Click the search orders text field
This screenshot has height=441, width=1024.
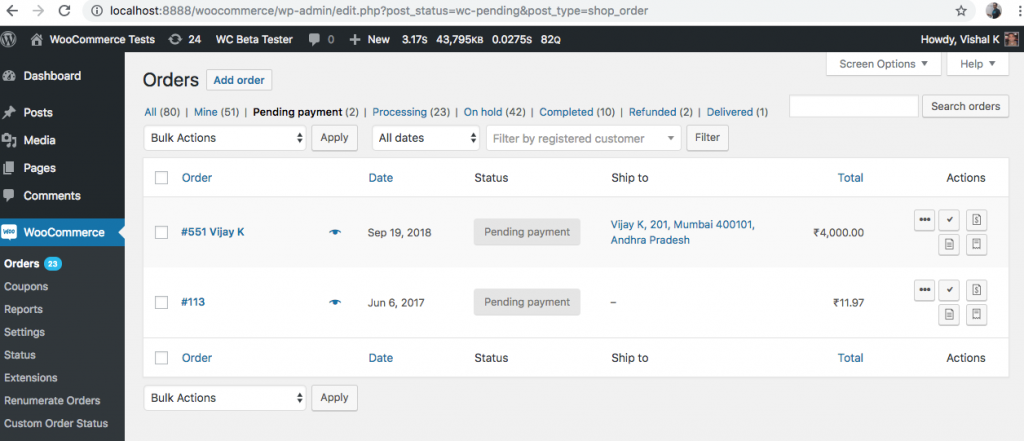(x=853, y=106)
